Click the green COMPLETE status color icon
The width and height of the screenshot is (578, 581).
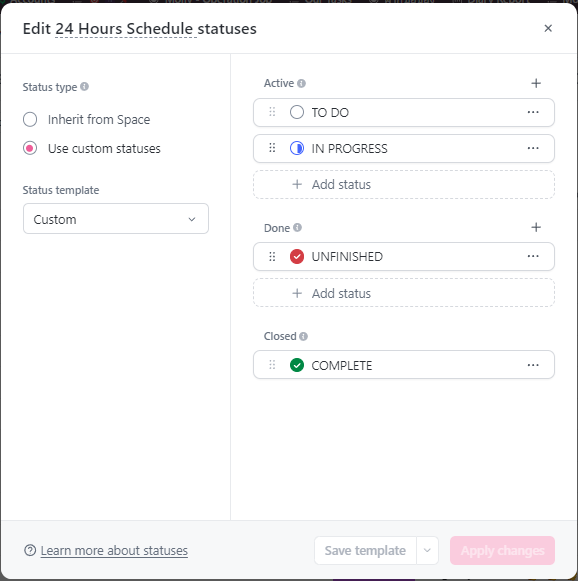pos(297,365)
